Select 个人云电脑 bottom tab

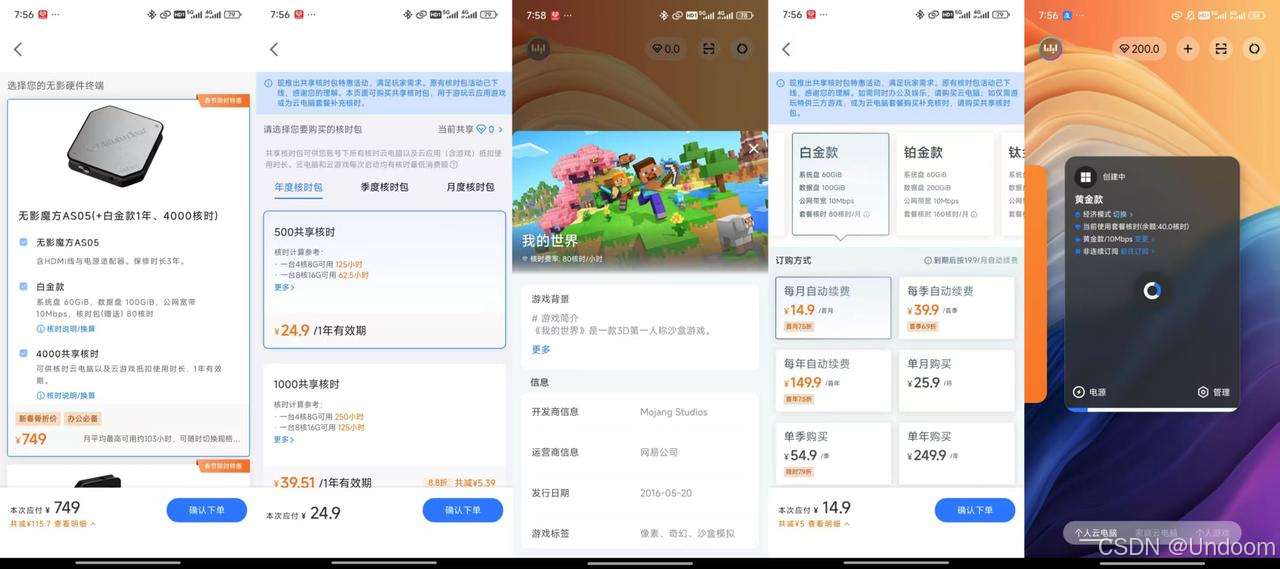[1096, 533]
